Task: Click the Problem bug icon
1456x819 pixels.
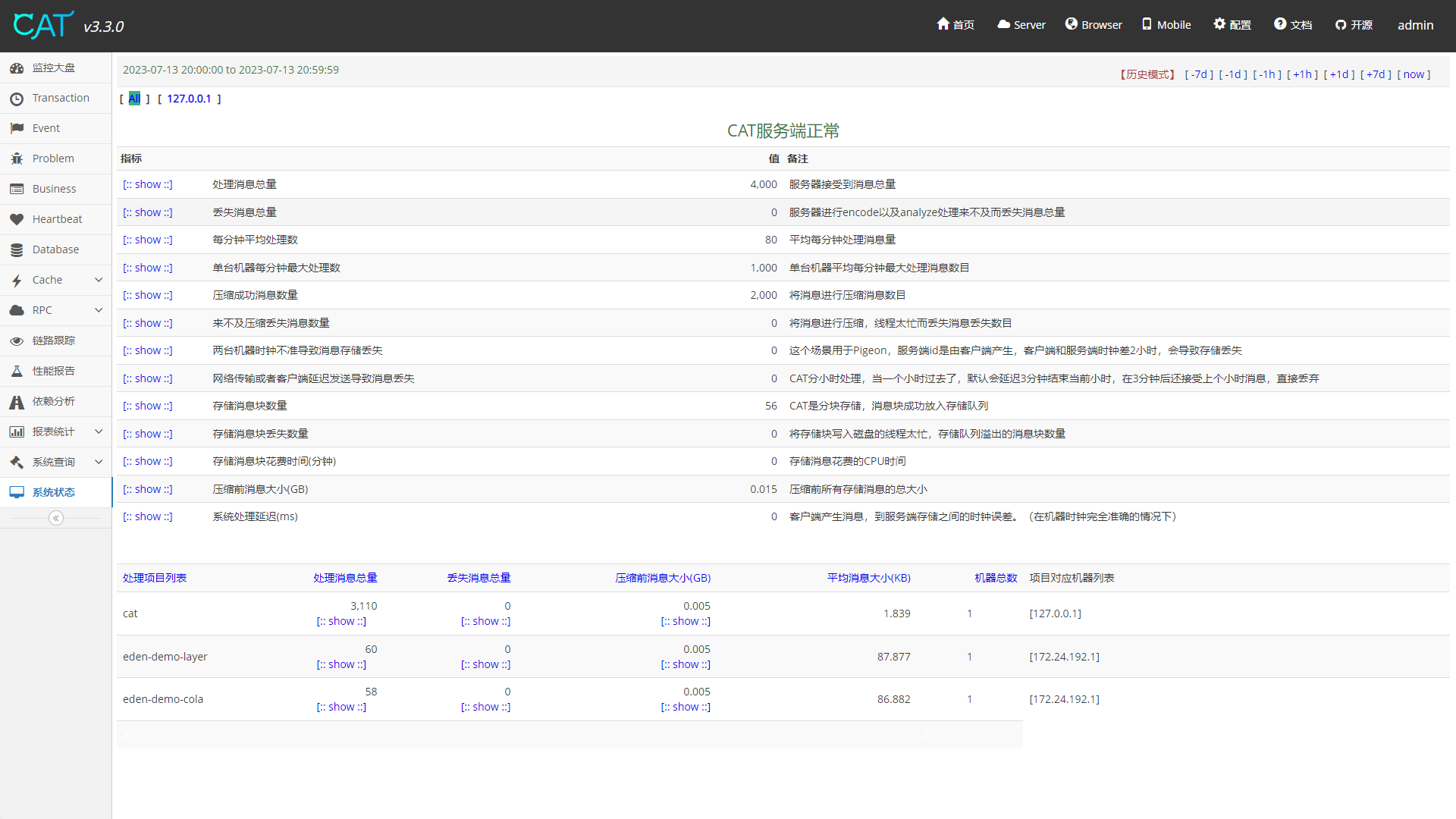Action: point(17,158)
